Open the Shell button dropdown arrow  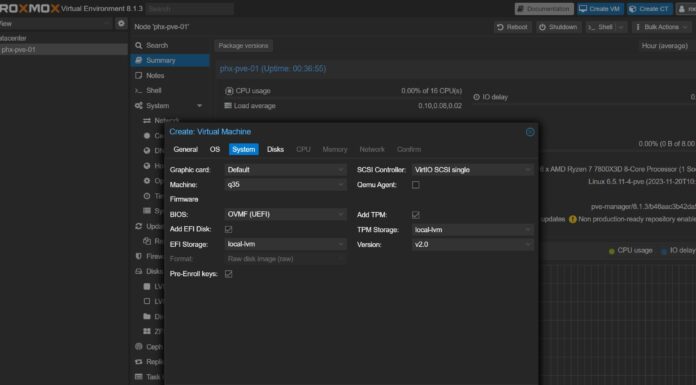pos(621,27)
